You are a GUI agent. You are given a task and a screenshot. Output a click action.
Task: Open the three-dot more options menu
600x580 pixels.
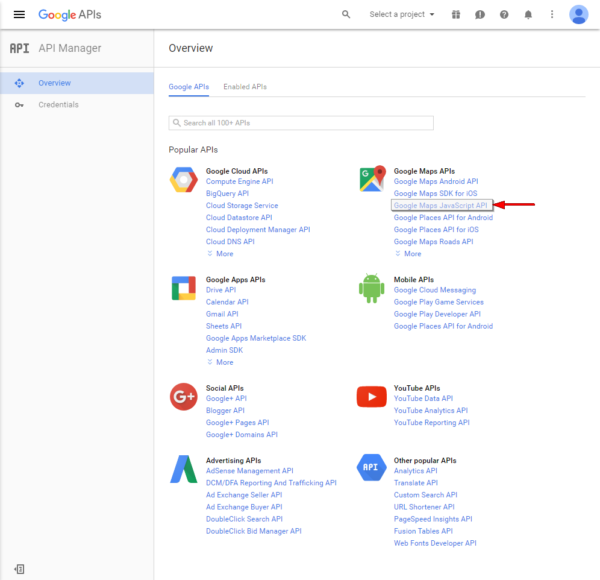(552, 15)
